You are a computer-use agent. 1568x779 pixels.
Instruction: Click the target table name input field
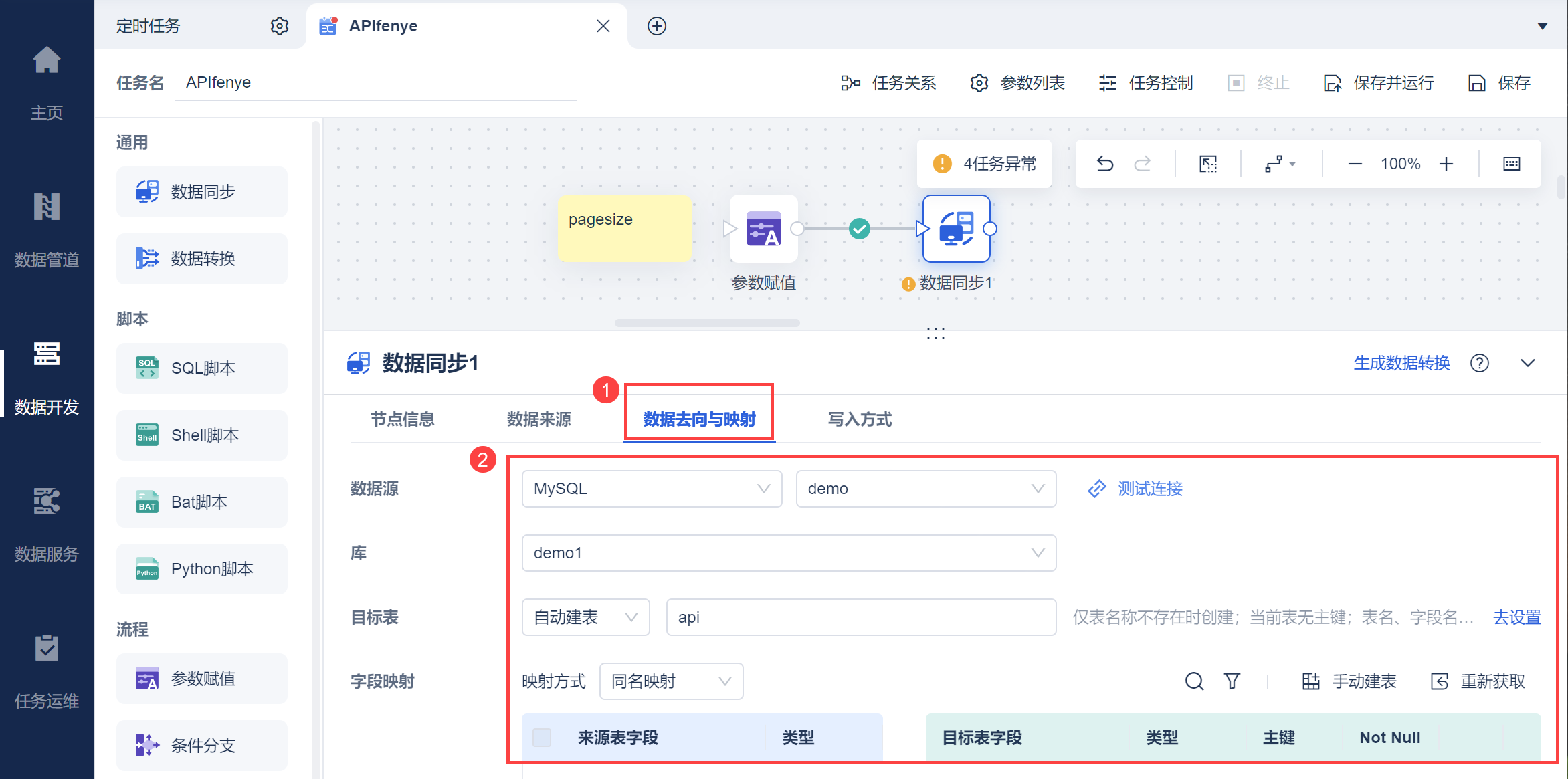[x=860, y=617]
